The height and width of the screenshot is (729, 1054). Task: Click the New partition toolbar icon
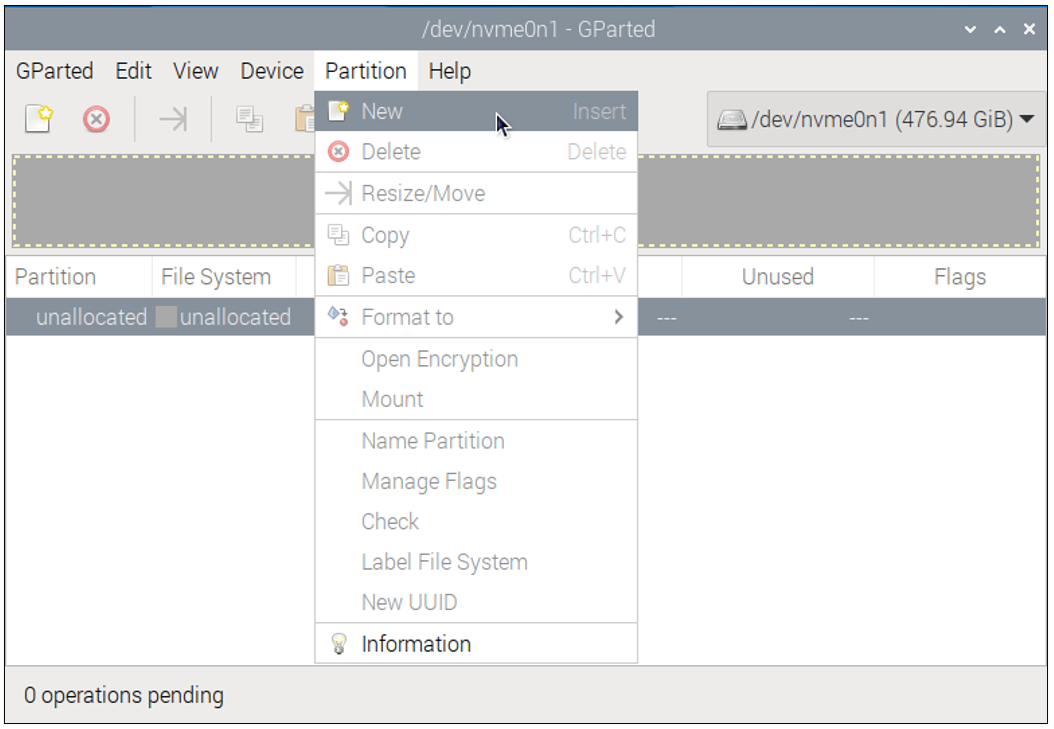(38, 120)
